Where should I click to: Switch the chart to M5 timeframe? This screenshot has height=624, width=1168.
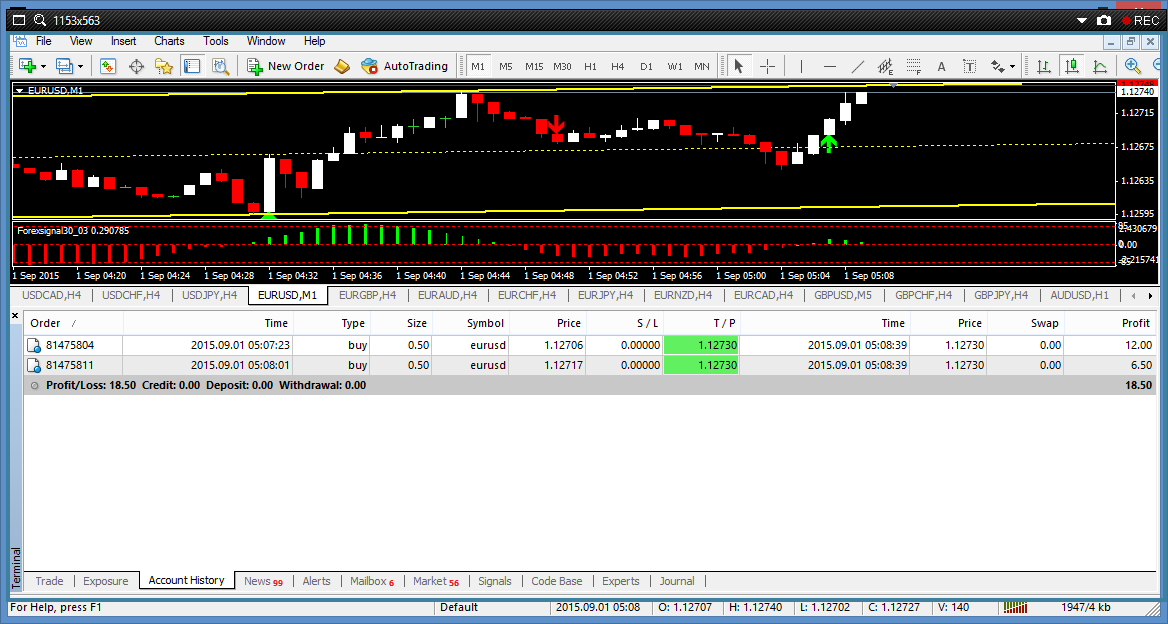(506, 66)
